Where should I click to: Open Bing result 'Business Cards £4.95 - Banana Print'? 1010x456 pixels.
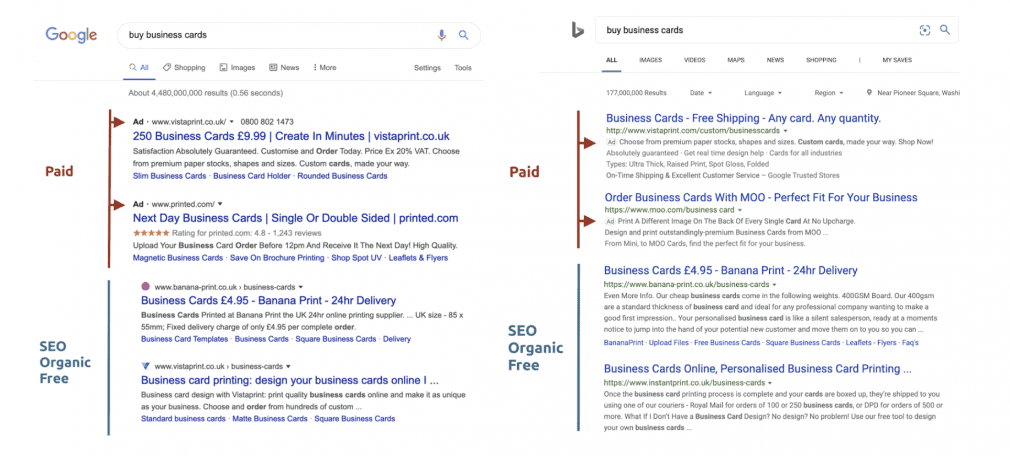(x=730, y=271)
